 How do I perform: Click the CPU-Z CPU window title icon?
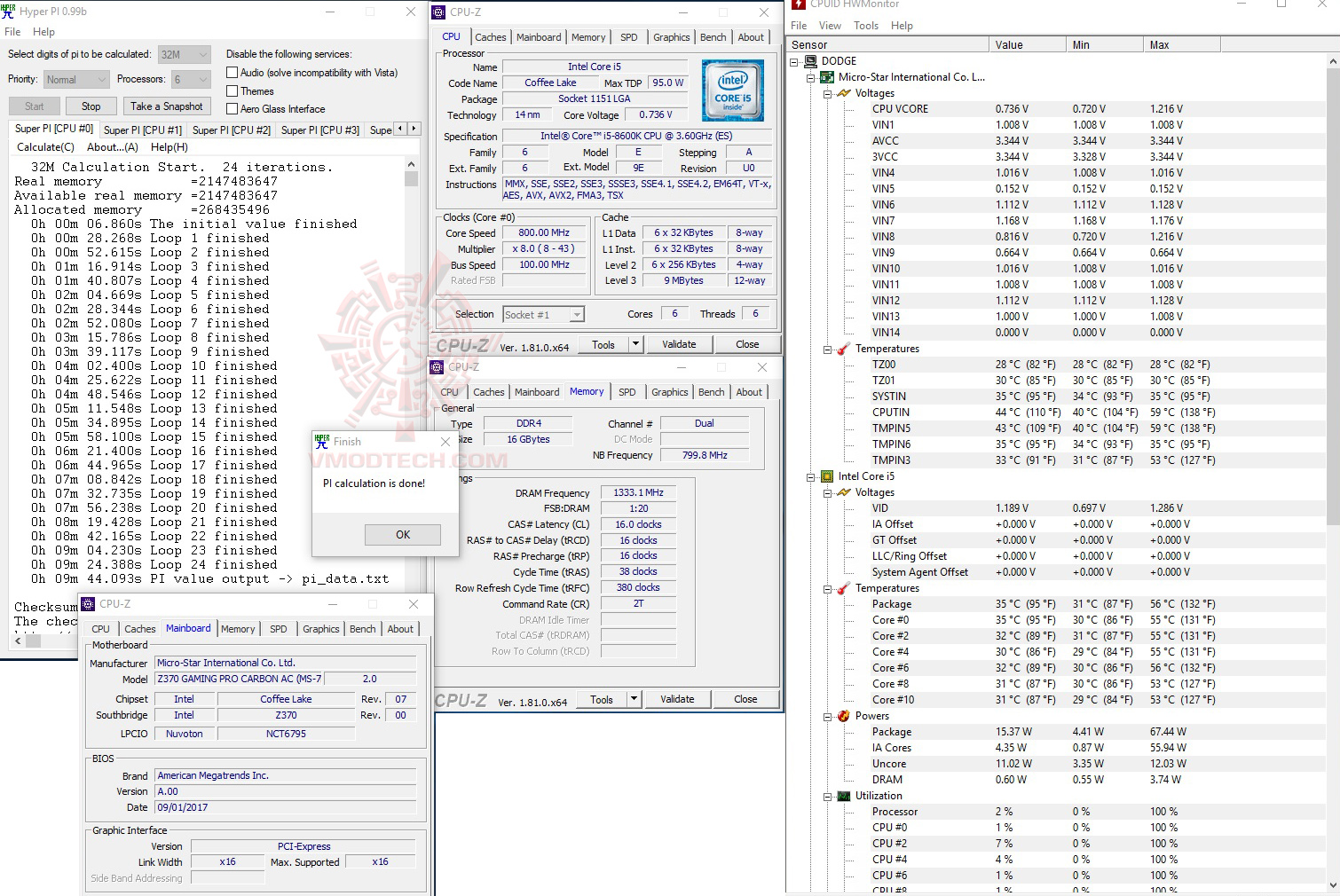click(438, 12)
